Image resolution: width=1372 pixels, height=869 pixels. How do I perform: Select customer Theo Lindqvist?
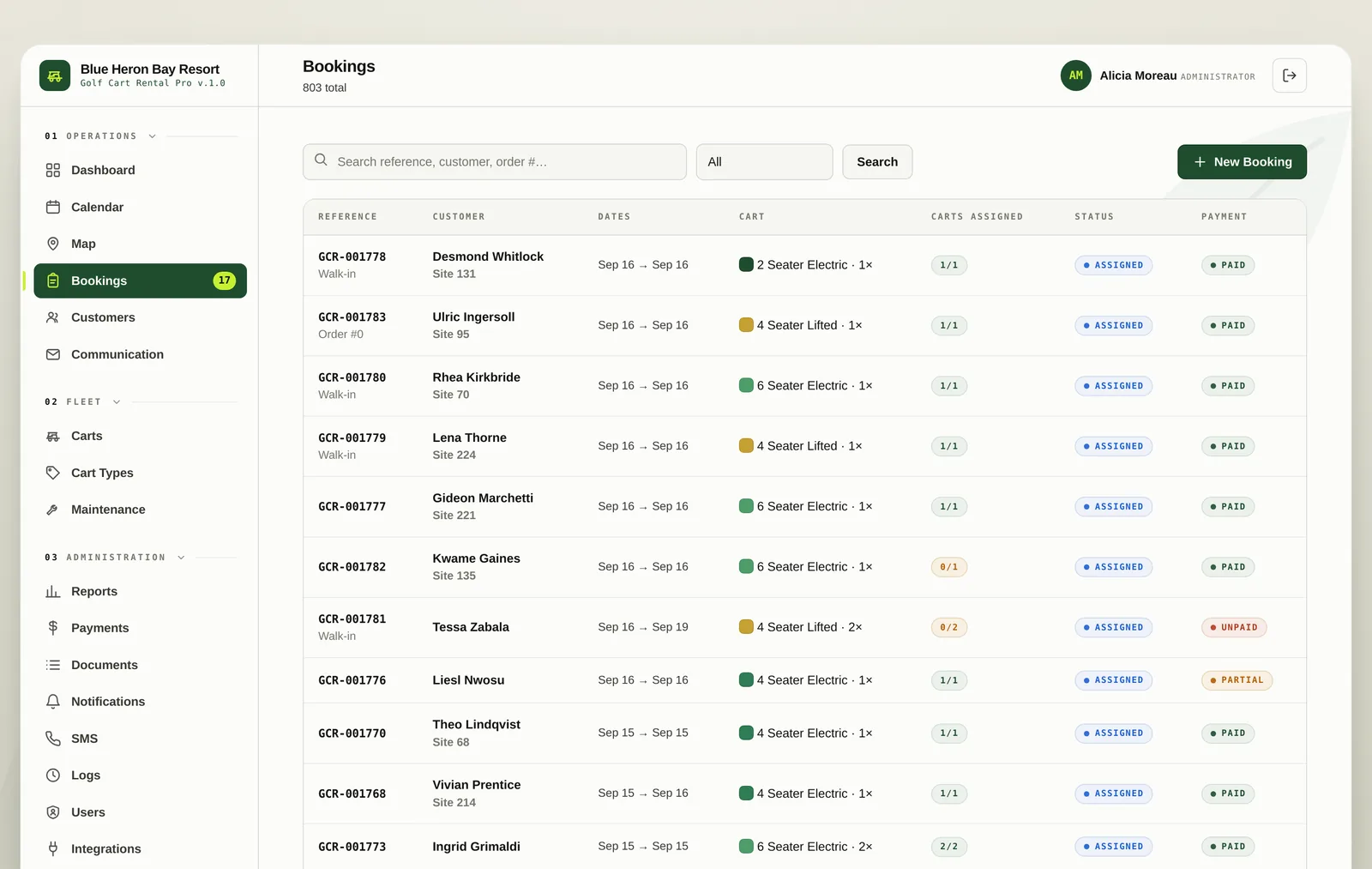tap(476, 725)
